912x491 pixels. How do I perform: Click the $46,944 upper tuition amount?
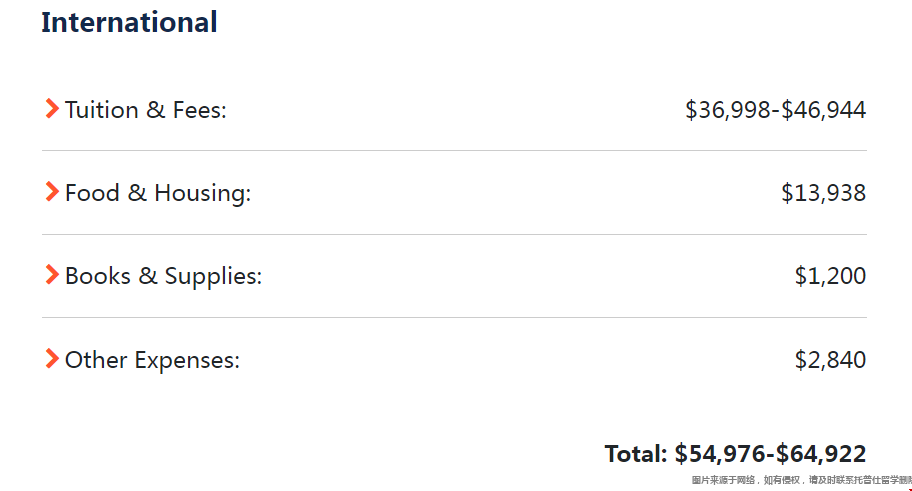coord(824,110)
